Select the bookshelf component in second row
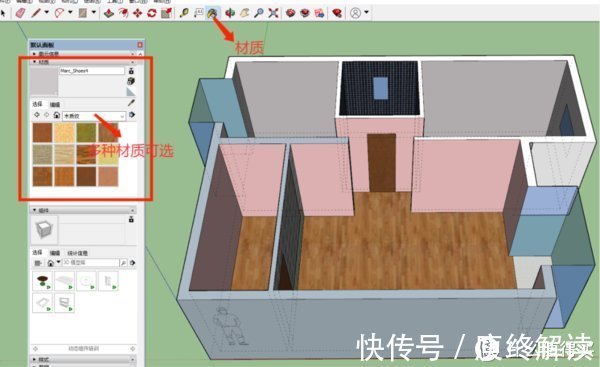 click(x=64, y=303)
